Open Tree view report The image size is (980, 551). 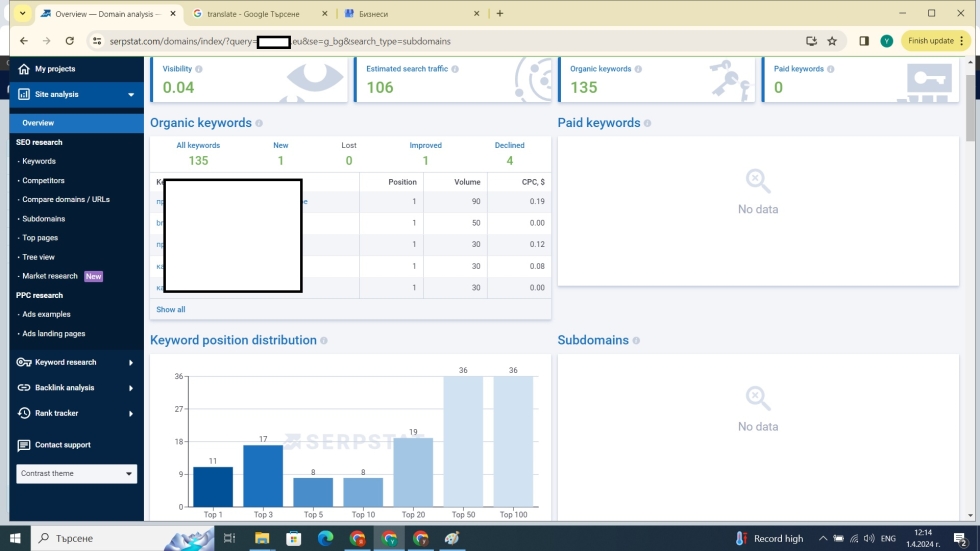[38, 257]
